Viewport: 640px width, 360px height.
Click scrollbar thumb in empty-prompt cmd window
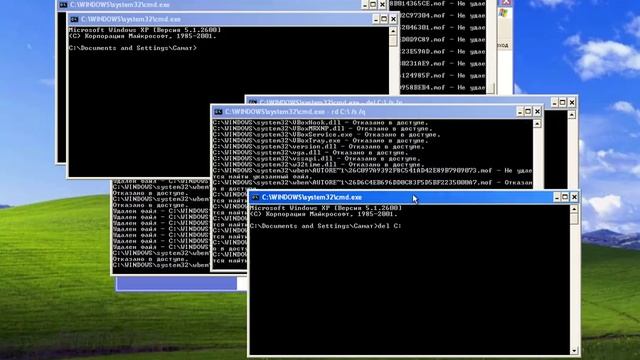[393, 40]
